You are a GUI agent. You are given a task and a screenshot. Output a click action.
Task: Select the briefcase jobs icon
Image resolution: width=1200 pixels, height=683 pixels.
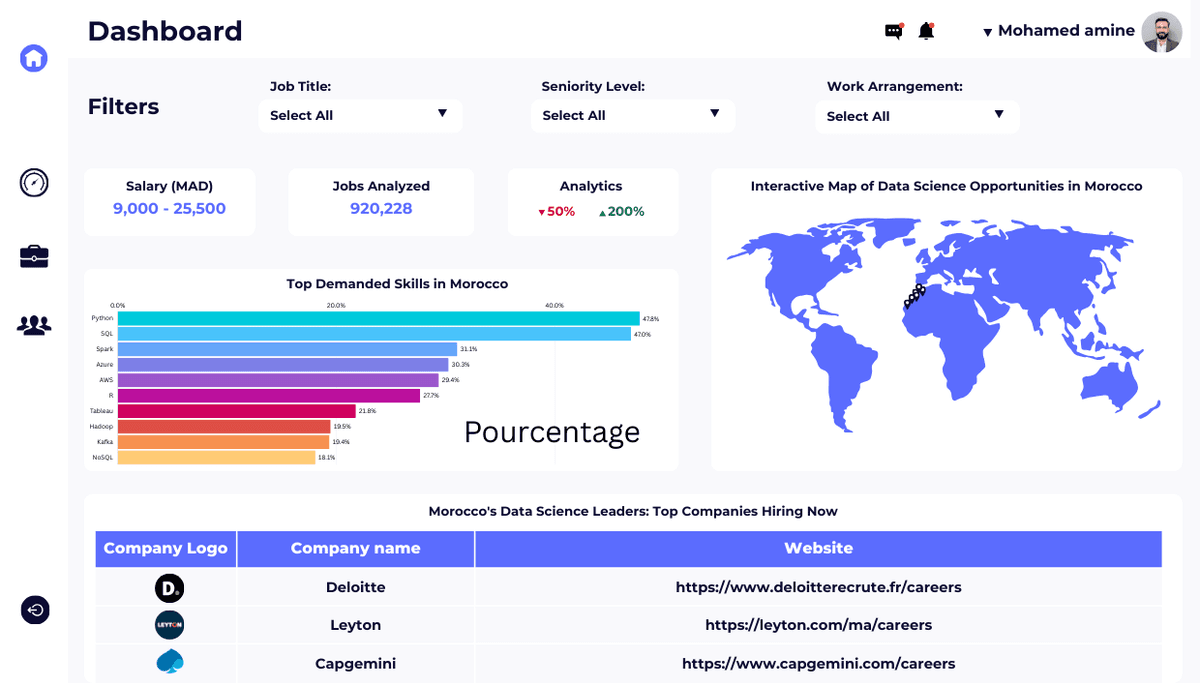tap(34, 256)
